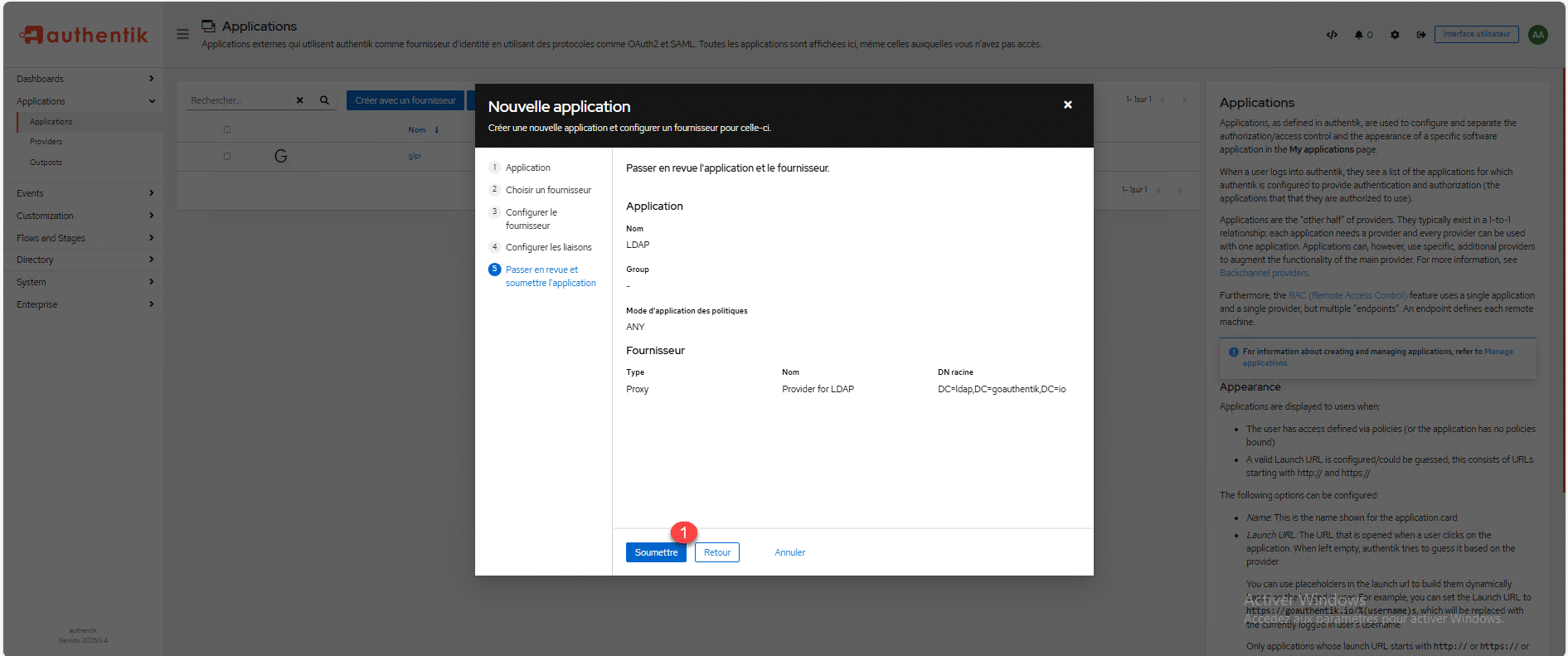Click the Retour button
1568x656 pixels.
click(716, 552)
